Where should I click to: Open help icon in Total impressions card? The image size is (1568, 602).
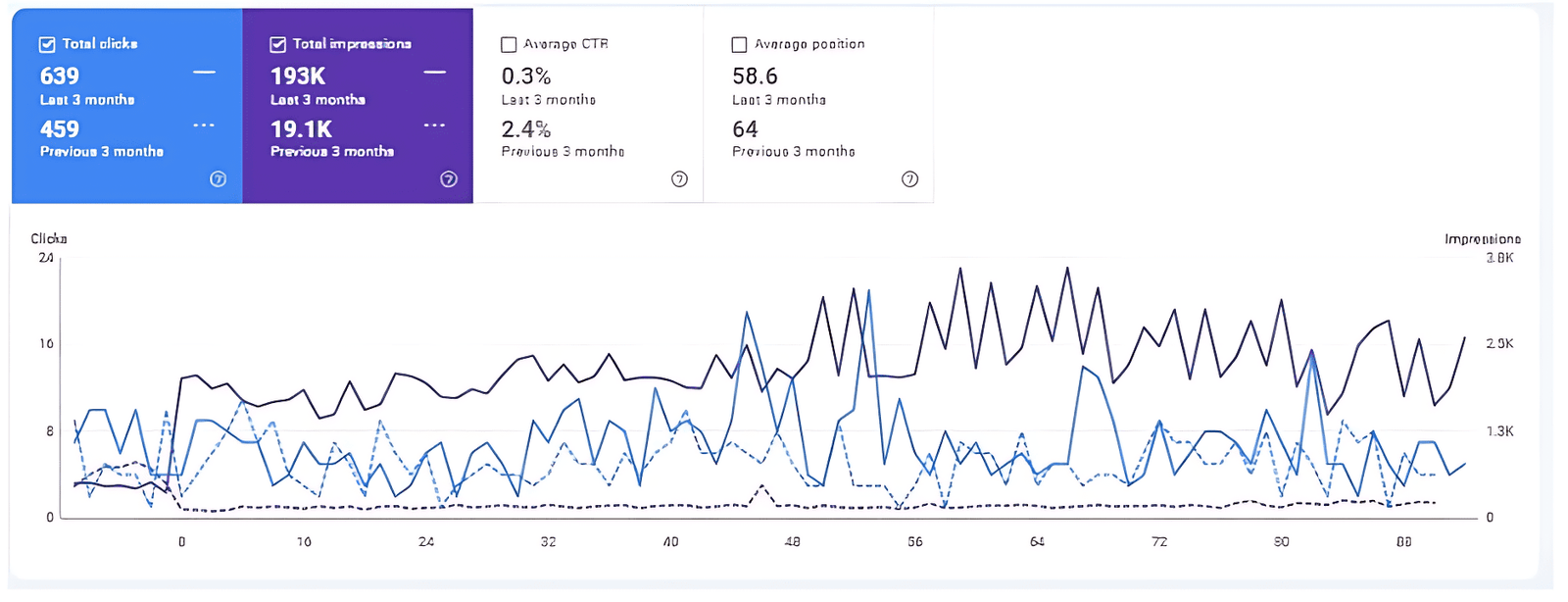tap(449, 179)
